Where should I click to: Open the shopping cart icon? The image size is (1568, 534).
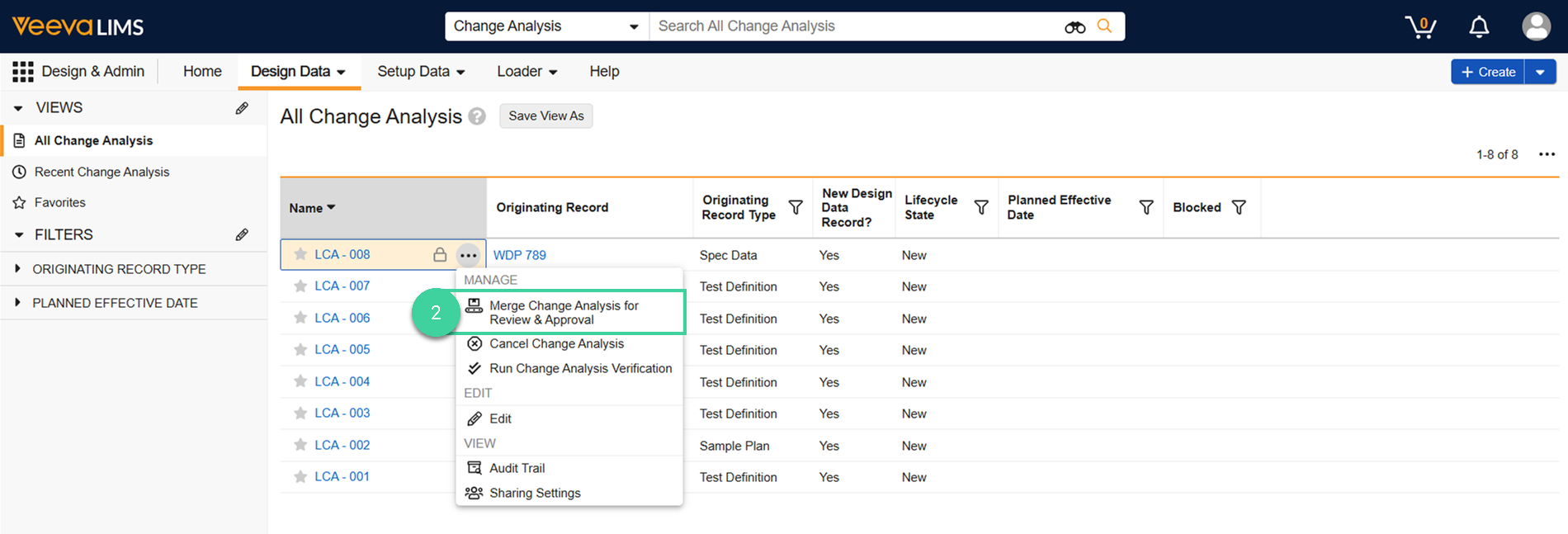(1420, 26)
